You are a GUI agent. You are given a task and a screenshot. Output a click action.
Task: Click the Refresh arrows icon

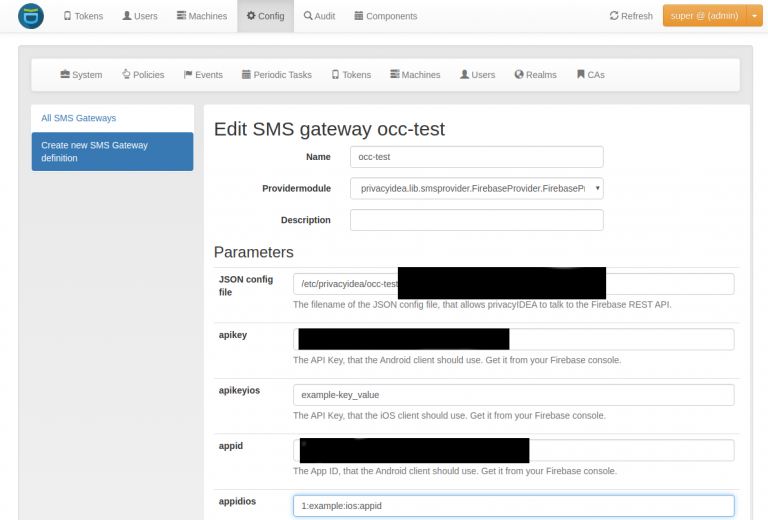(x=614, y=16)
